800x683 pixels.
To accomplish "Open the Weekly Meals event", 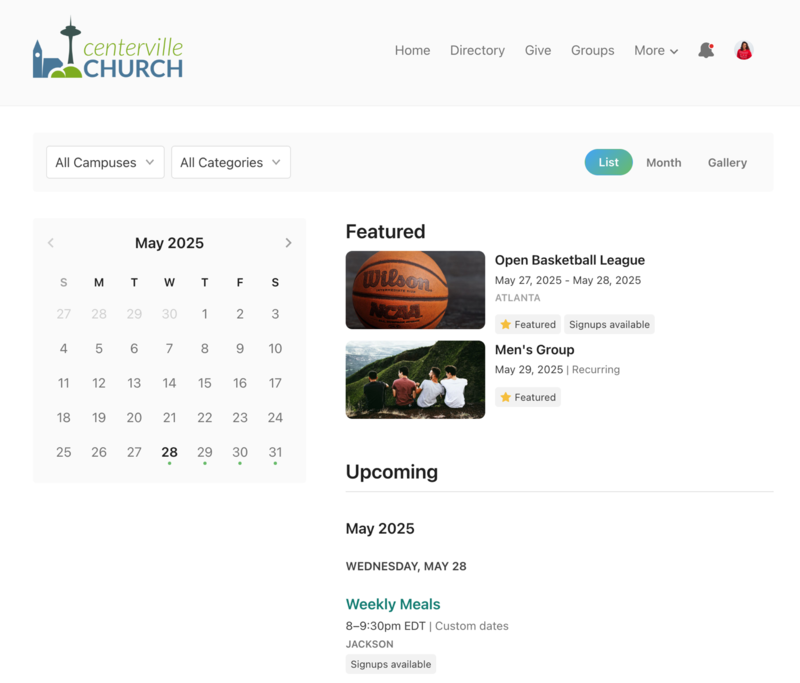I will pos(392,604).
